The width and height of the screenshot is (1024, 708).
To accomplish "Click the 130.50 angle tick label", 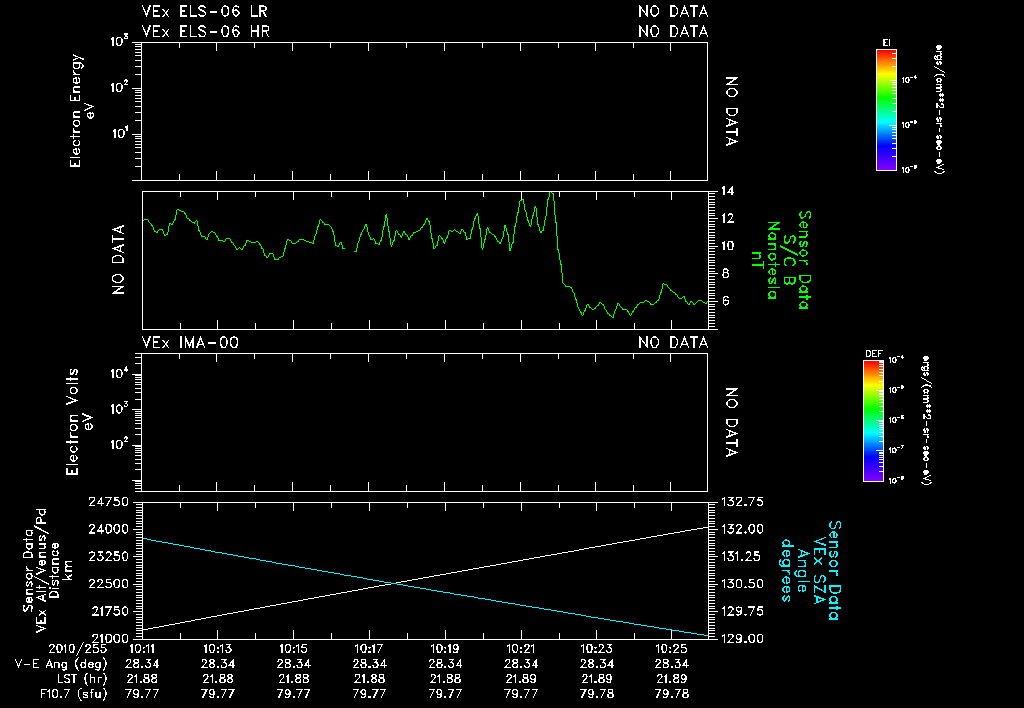I will (x=743, y=584).
